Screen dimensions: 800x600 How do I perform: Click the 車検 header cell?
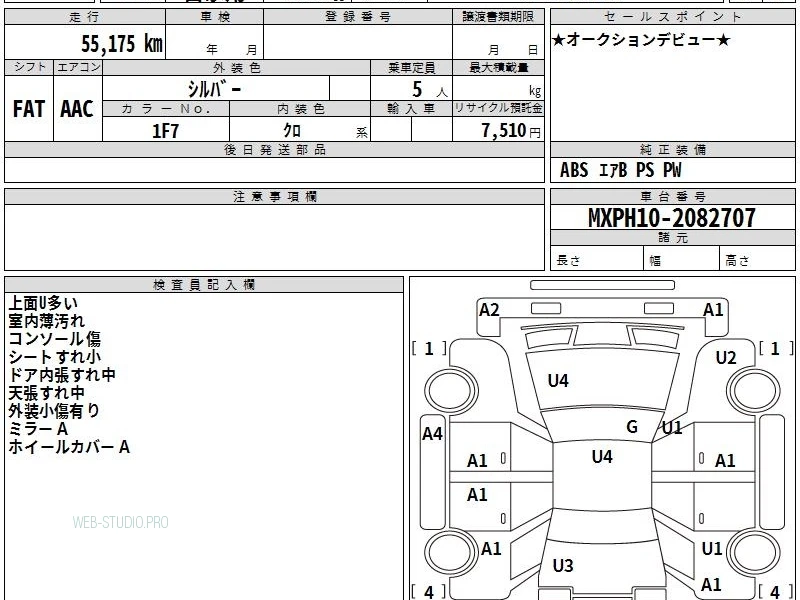pyautogui.click(x=215, y=17)
